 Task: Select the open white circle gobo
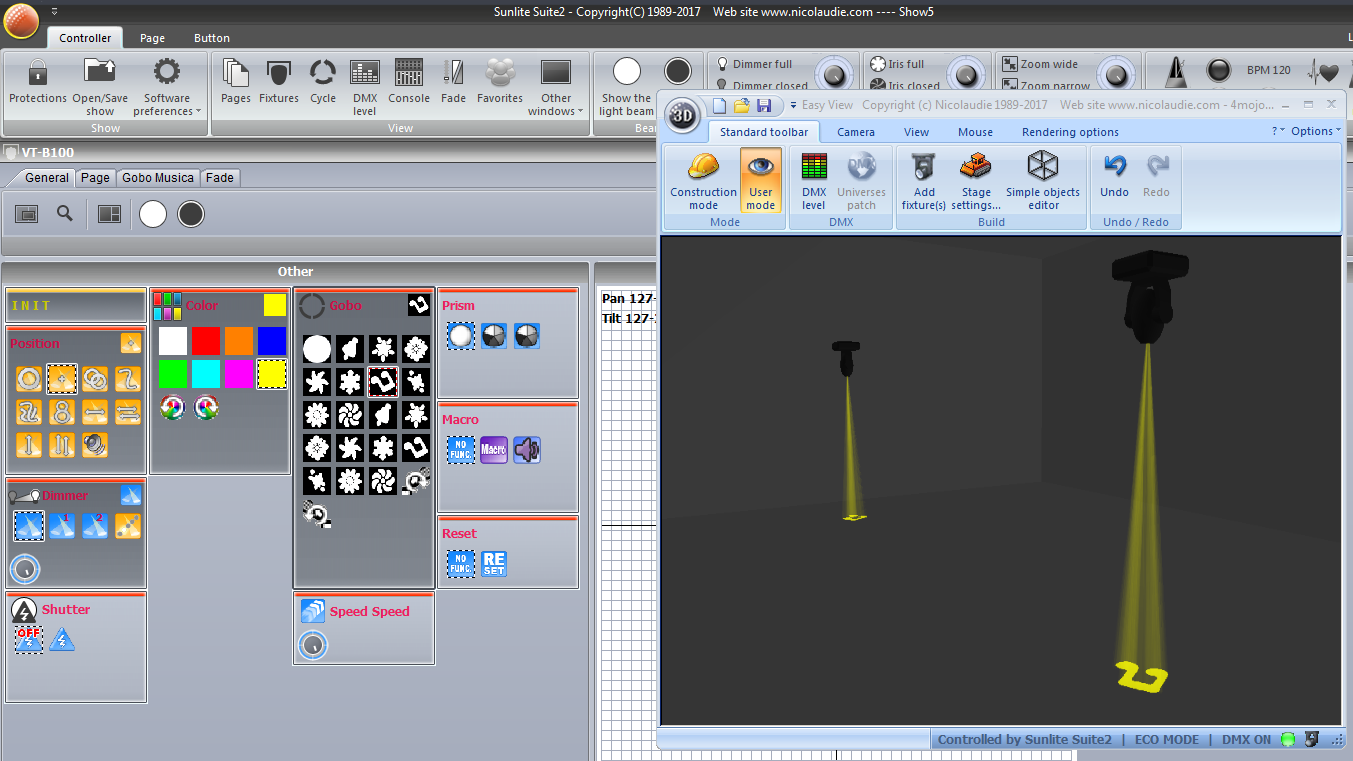click(317, 349)
